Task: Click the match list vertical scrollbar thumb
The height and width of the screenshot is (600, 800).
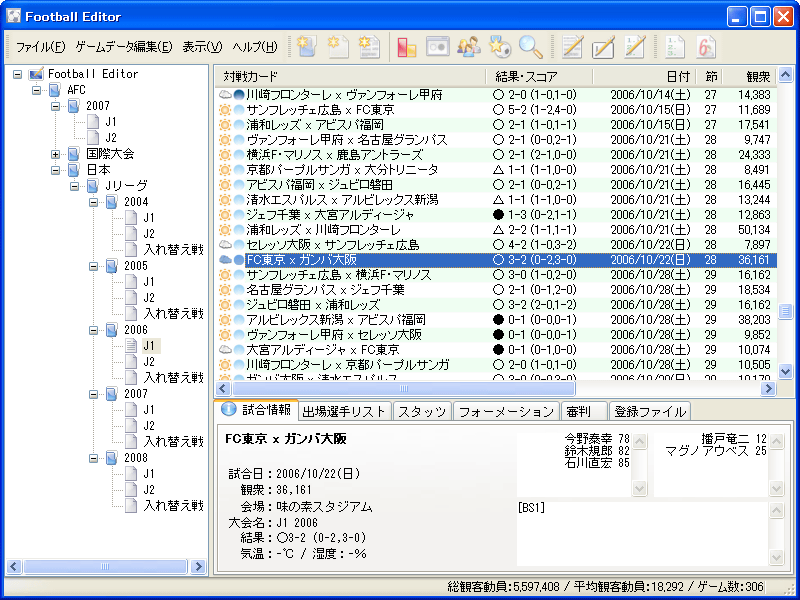Action: (785, 311)
